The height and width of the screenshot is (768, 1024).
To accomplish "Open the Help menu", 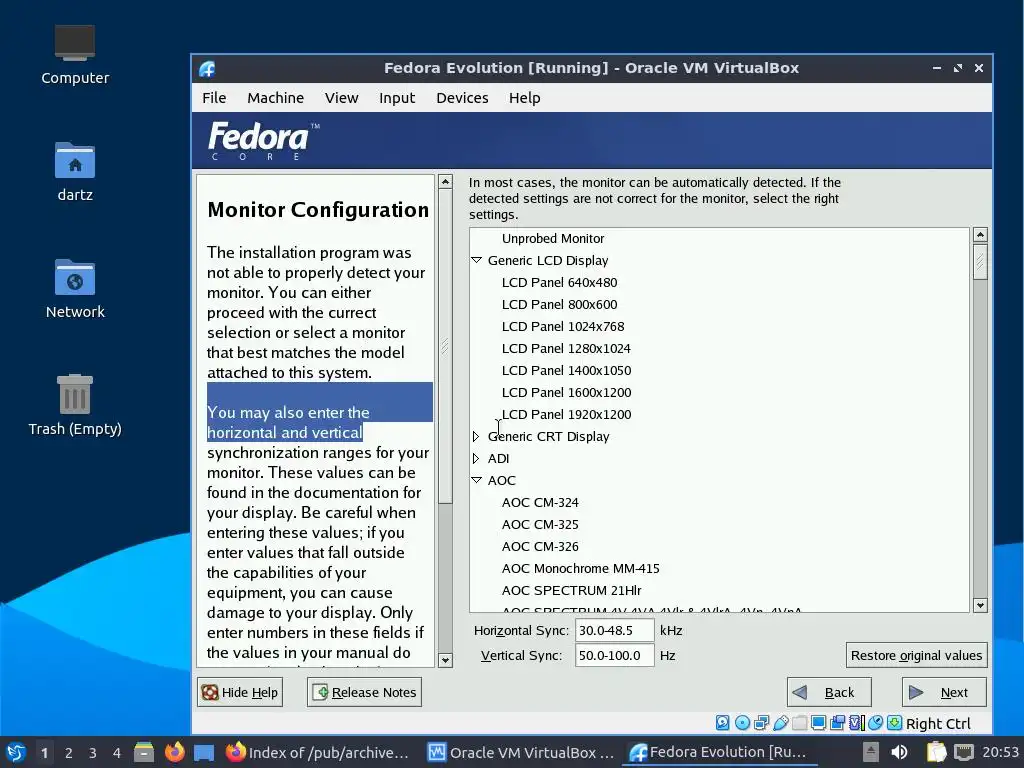I will click(x=524, y=98).
